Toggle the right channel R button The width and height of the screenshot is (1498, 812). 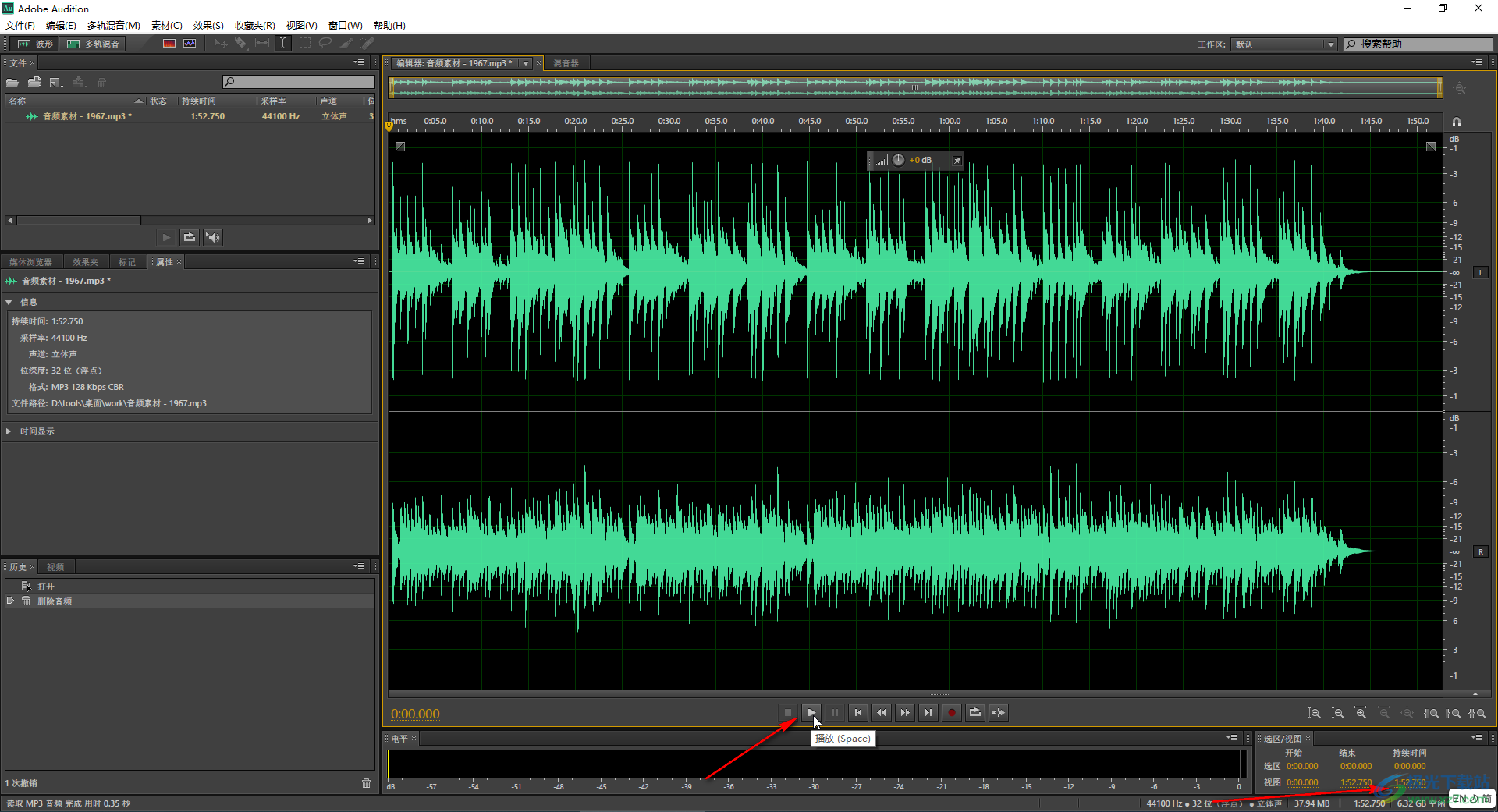click(1480, 551)
